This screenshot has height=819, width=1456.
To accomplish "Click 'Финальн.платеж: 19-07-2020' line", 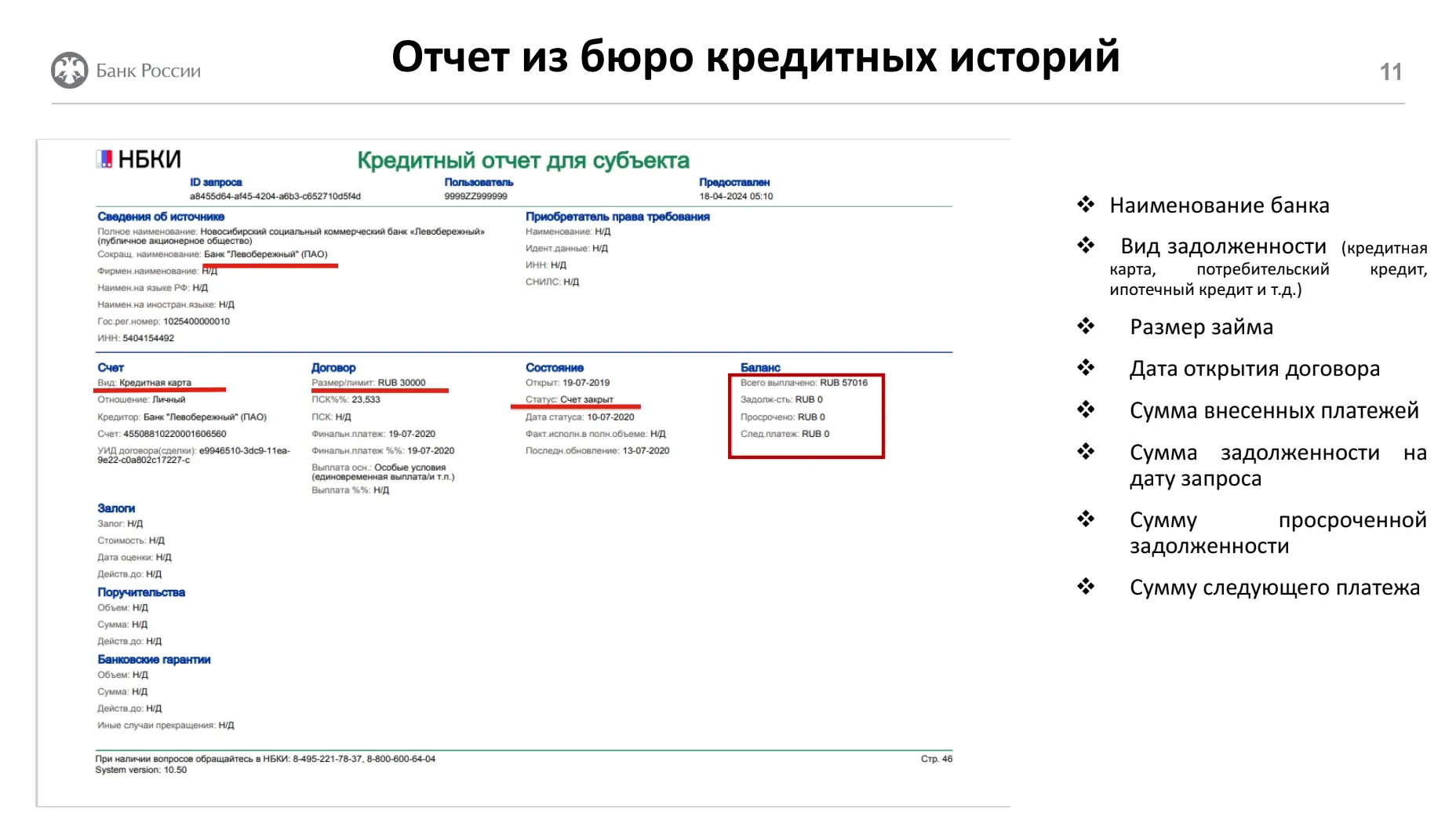I will 373,434.
